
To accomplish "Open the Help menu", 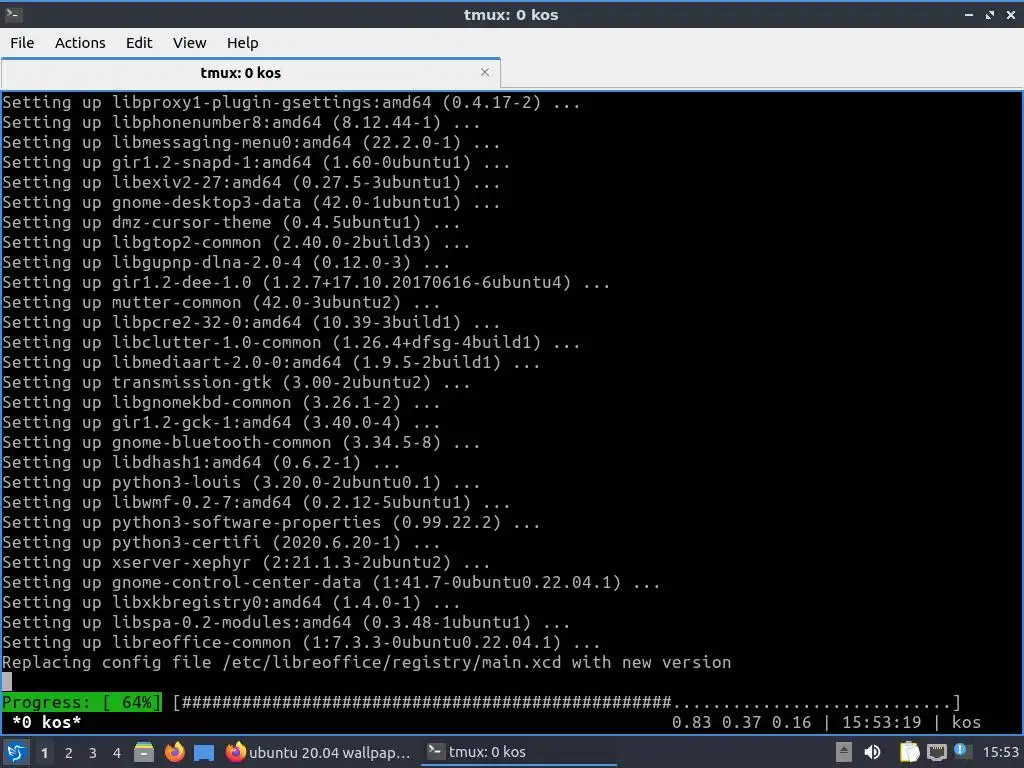I will click(242, 43).
